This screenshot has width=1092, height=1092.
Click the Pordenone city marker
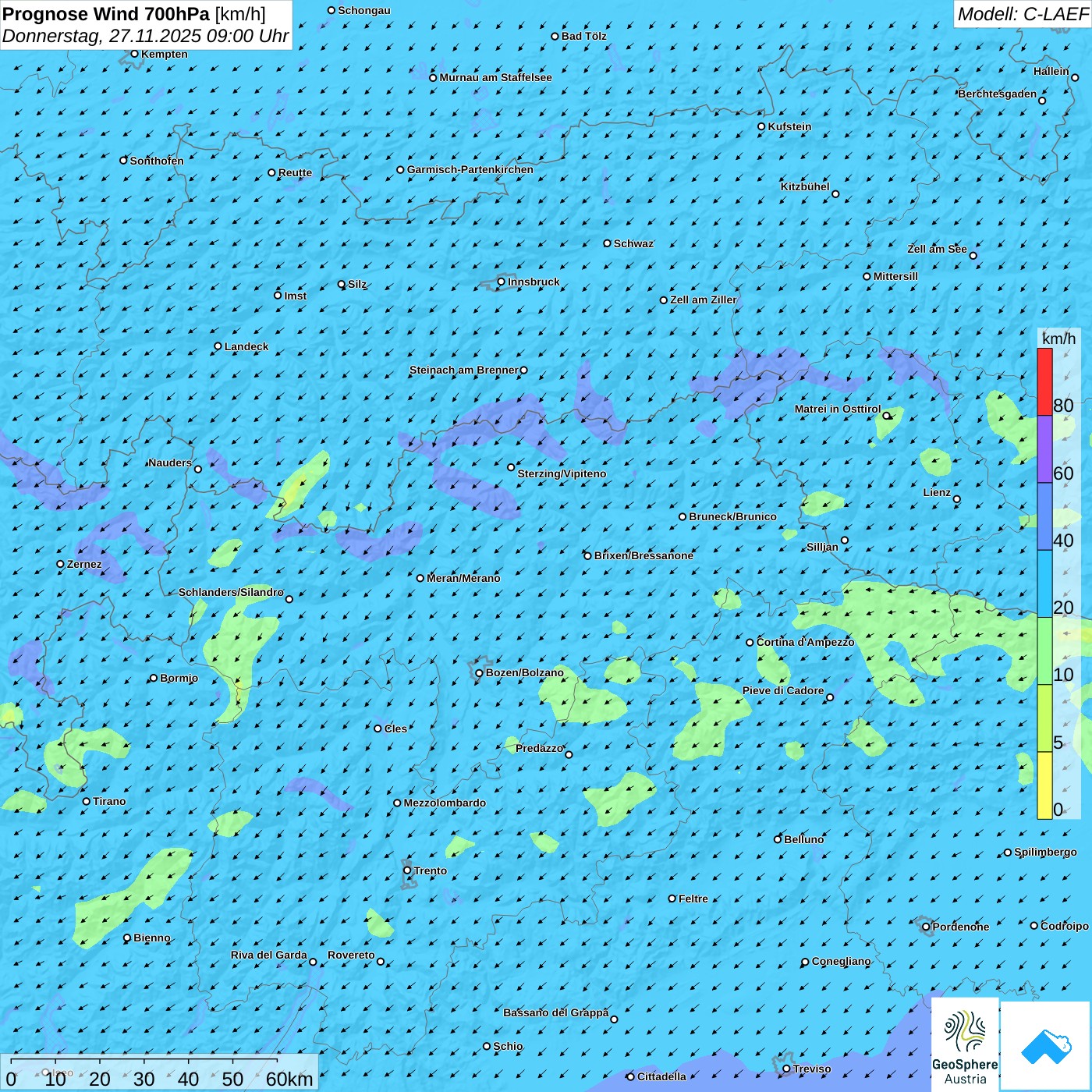927,927
